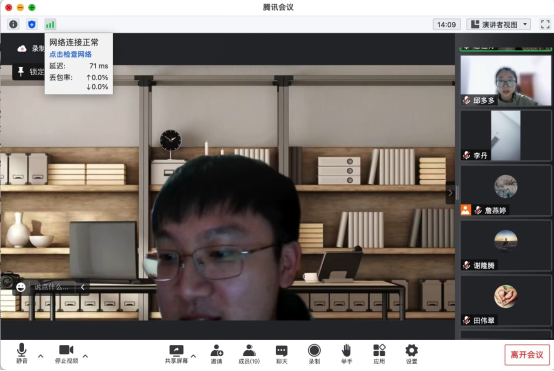Open the 应用 apps icon
This screenshot has height=371, width=554.
point(379,354)
